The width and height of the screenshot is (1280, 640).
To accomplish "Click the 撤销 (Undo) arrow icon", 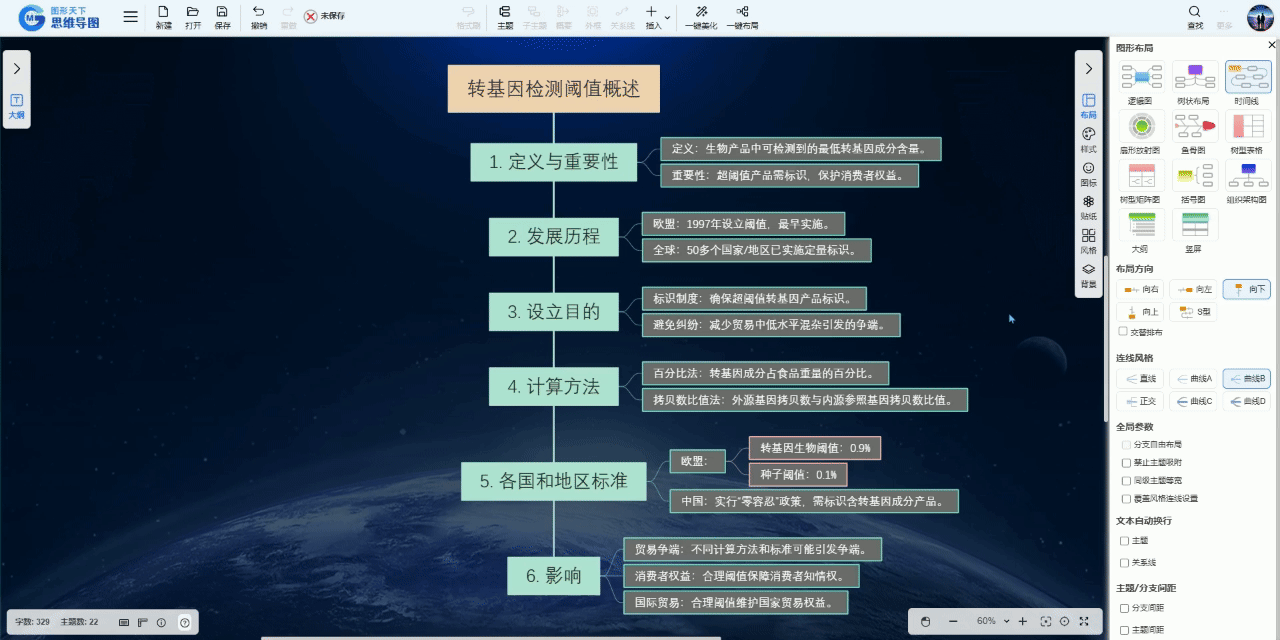I will point(259,12).
